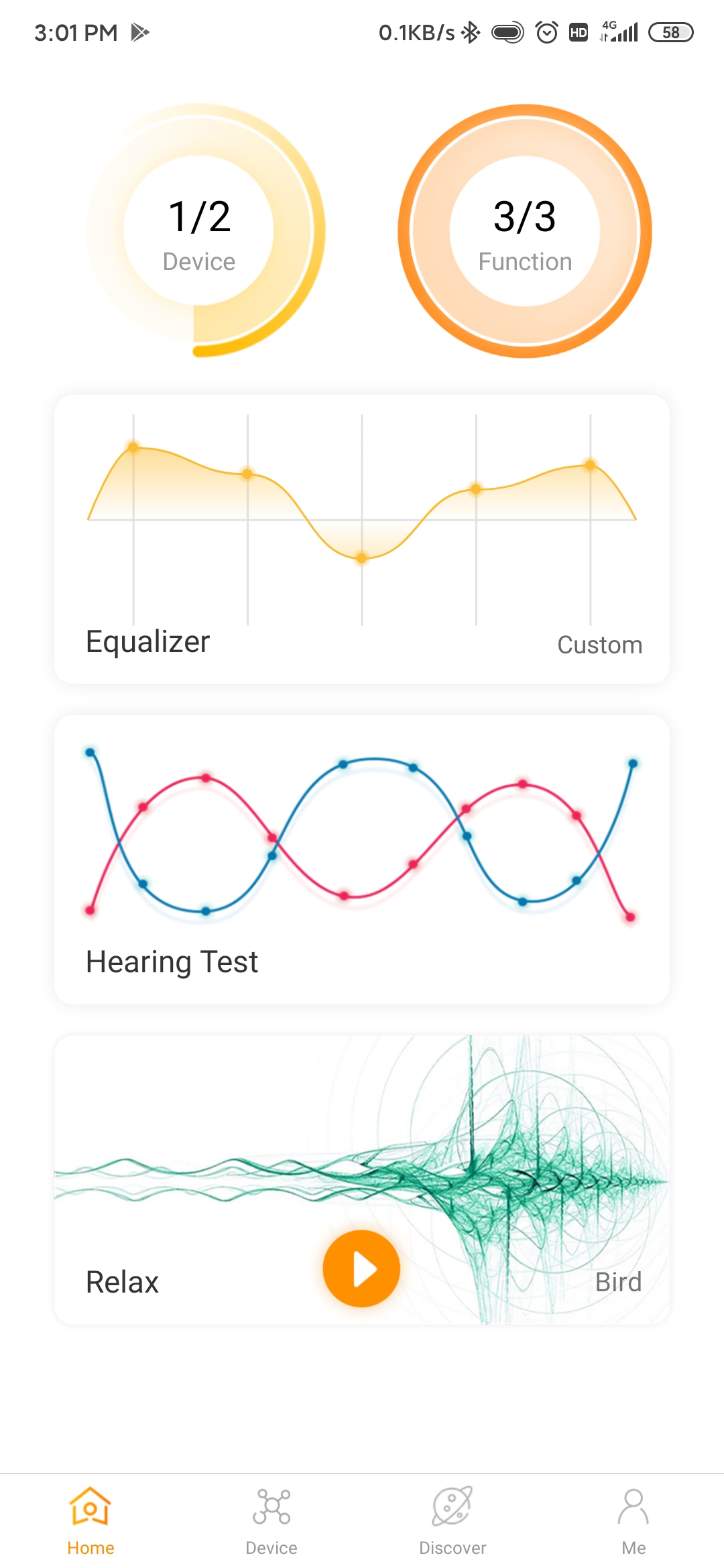Tap the battery indicator showing 58
Image resolution: width=724 pixels, height=1568 pixels.
(670, 32)
